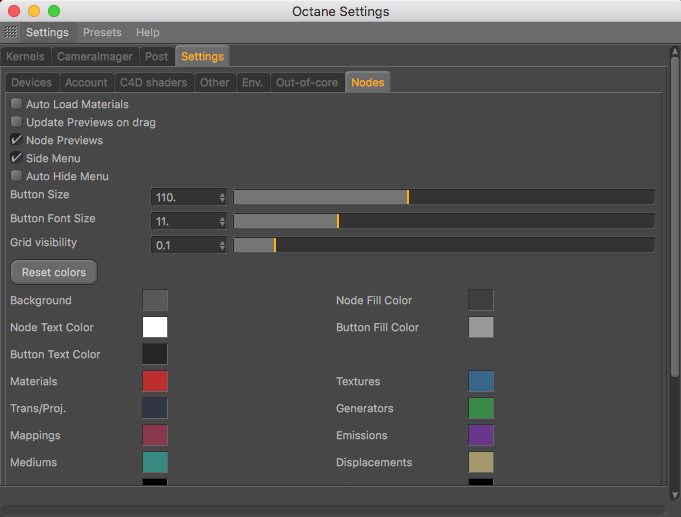This screenshot has height=517, width=681.
Task: Enable Auto Load Materials checkbox
Action: pos(17,104)
